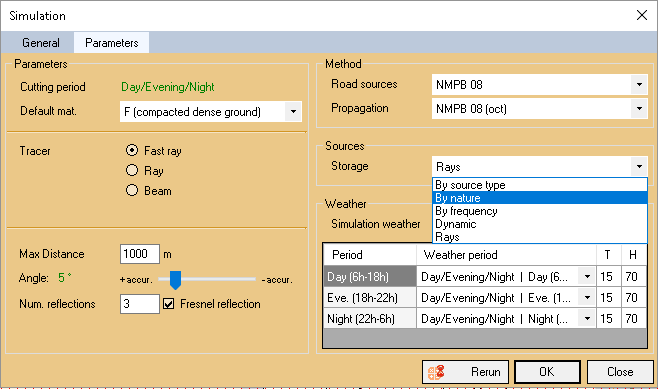This screenshot has width=658, height=389.
Task: Close the Simulation dialog with X
Action: 642,16
